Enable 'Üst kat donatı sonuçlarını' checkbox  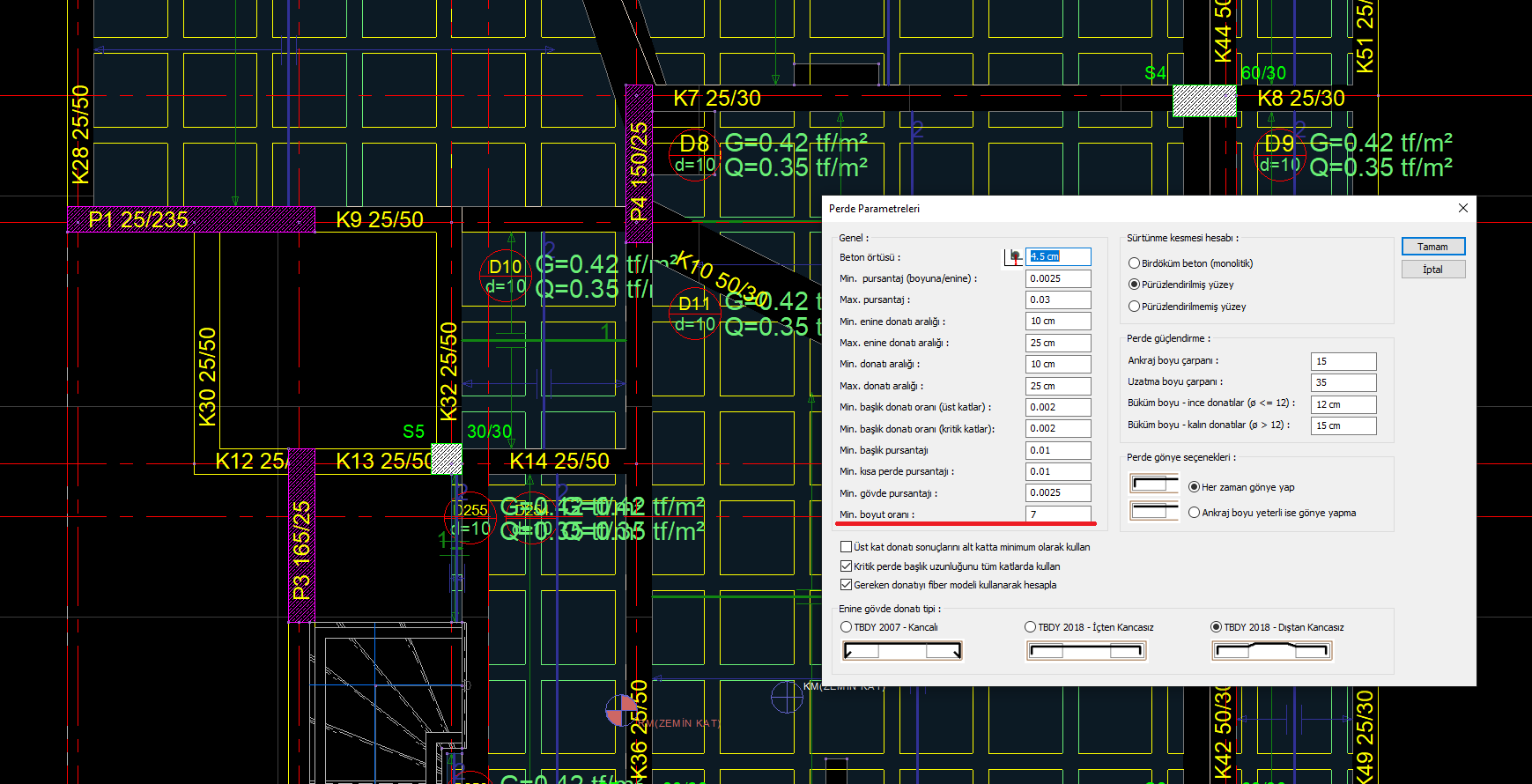[846, 547]
